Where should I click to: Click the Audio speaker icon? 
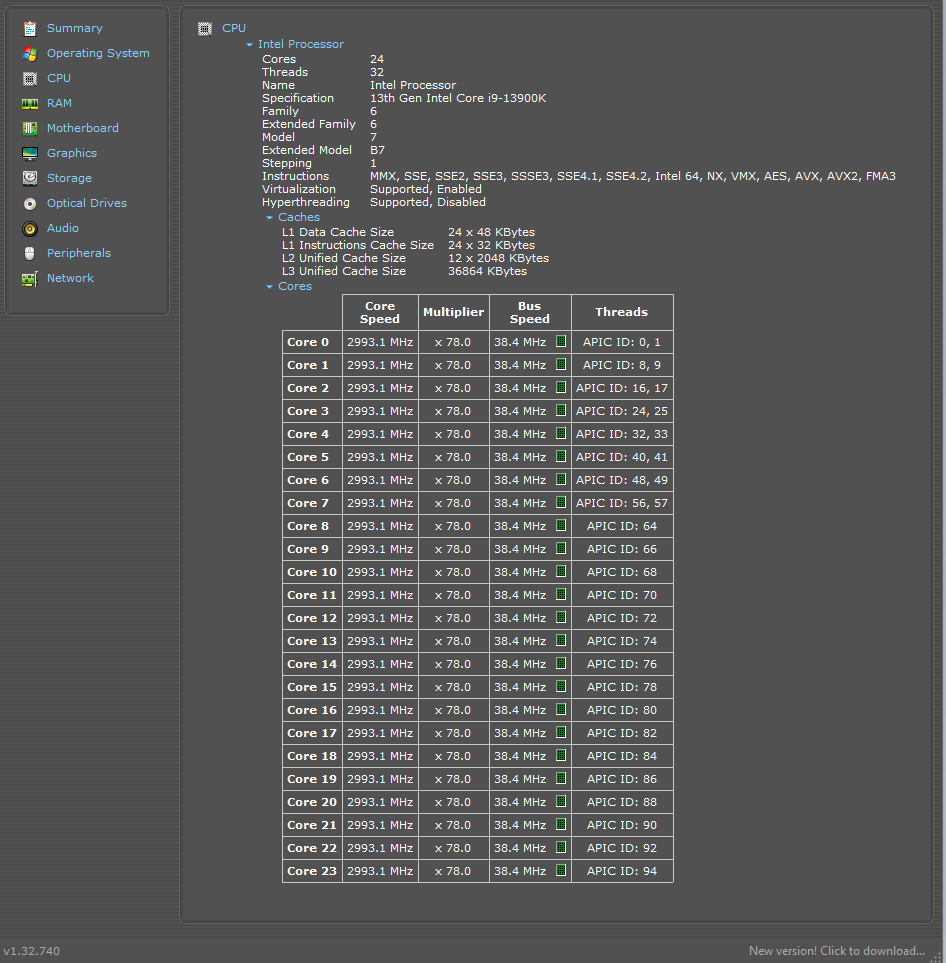pos(29,229)
